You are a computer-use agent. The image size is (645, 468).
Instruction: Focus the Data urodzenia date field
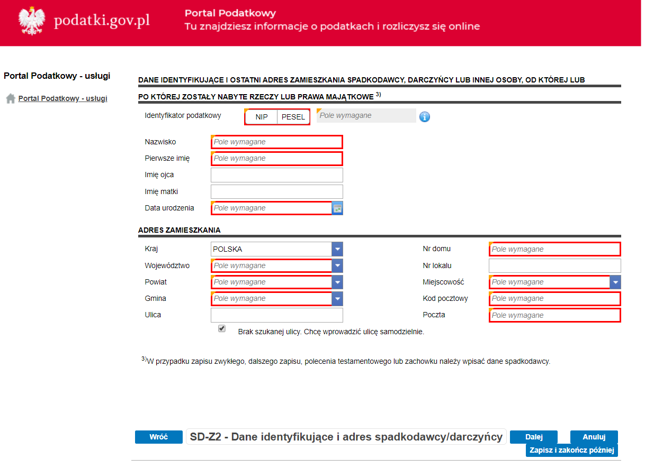pos(271,208)
